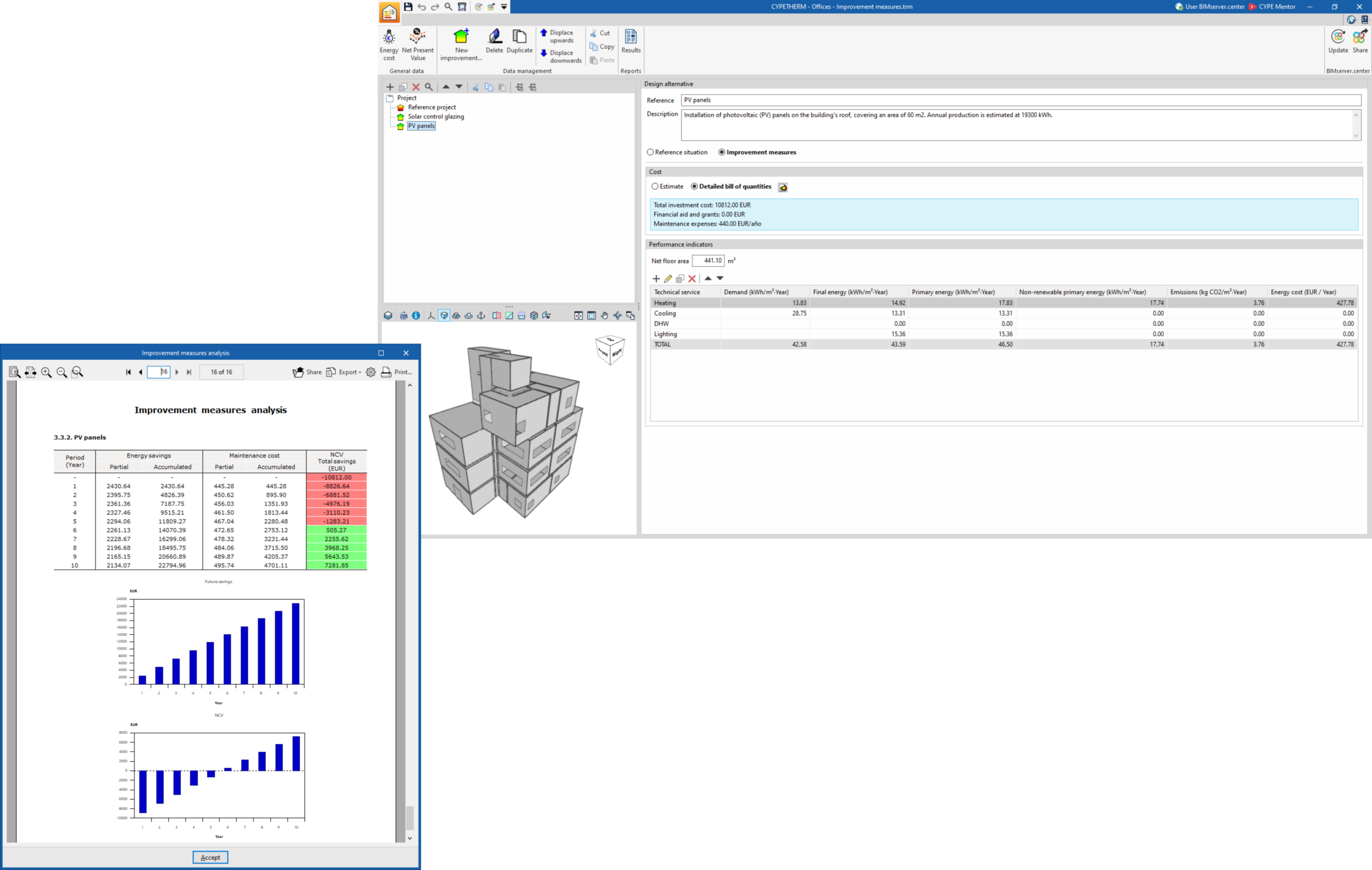Open the Energy cost settings
The width and height of the screenshot is (1372, 870).
[x=389, y=44]
